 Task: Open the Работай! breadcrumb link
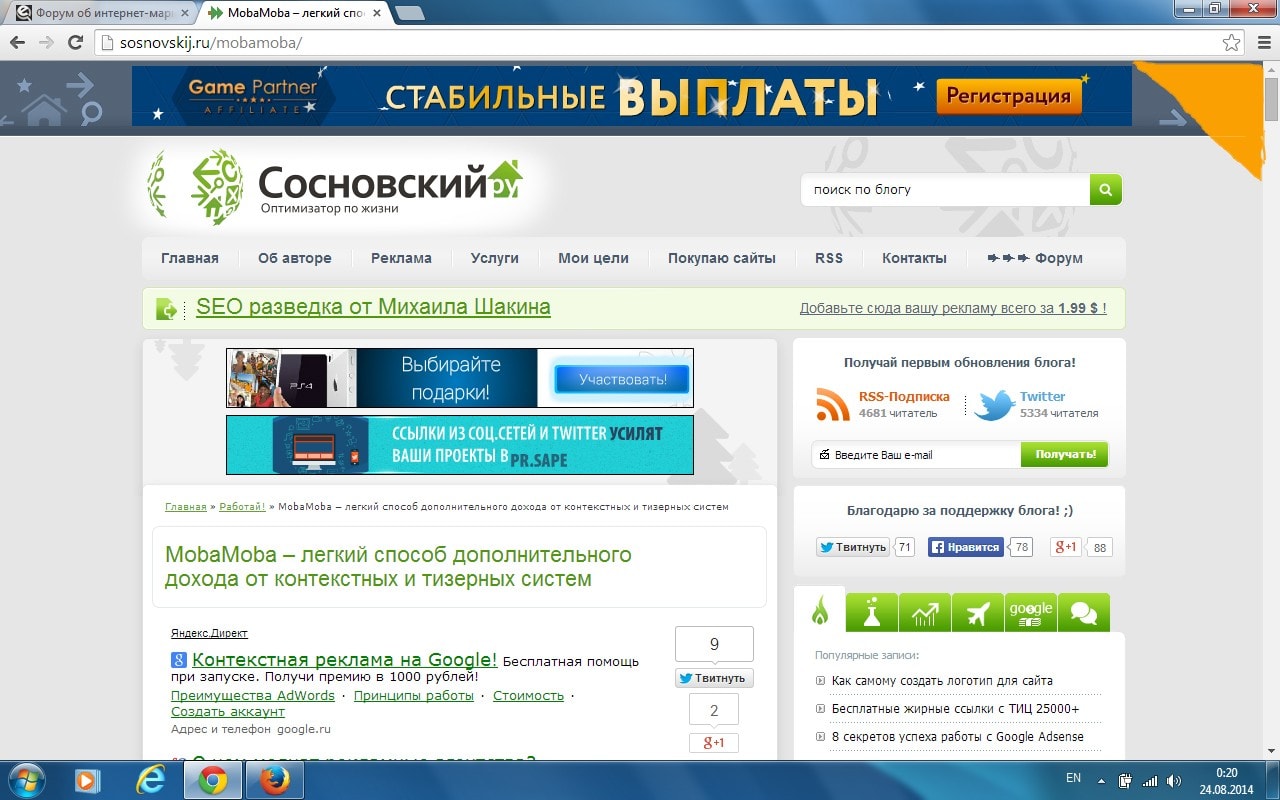tap(242, 507)
